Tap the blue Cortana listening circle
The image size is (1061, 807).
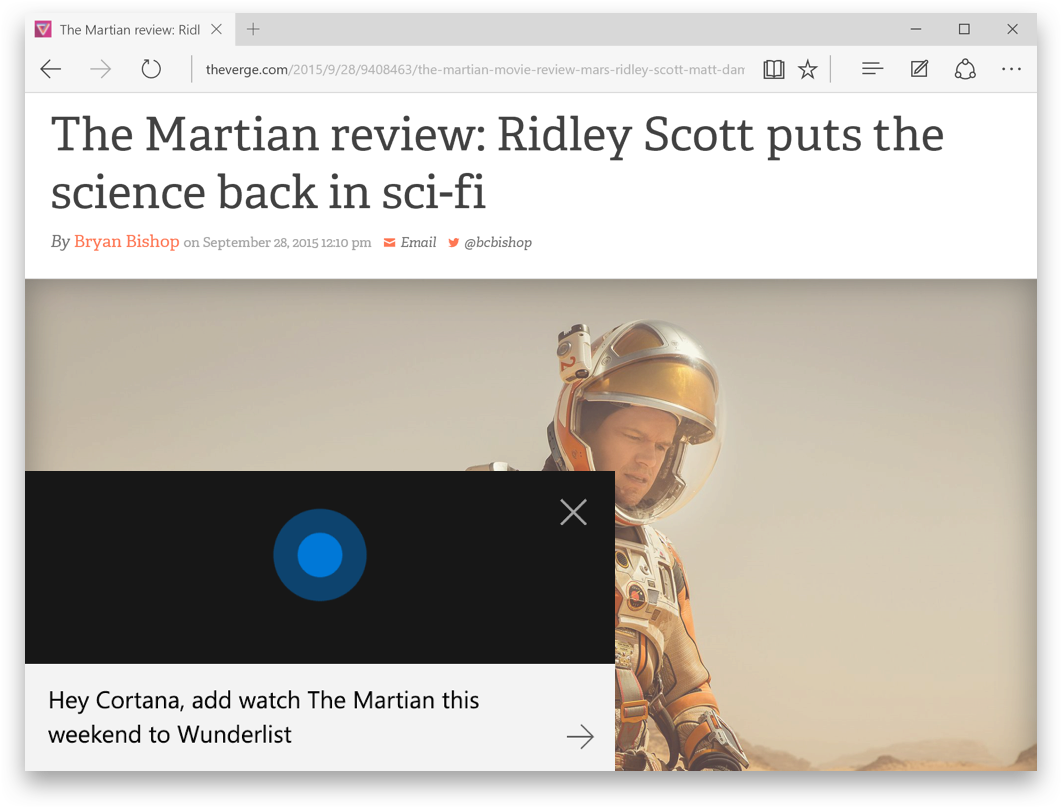319,555
